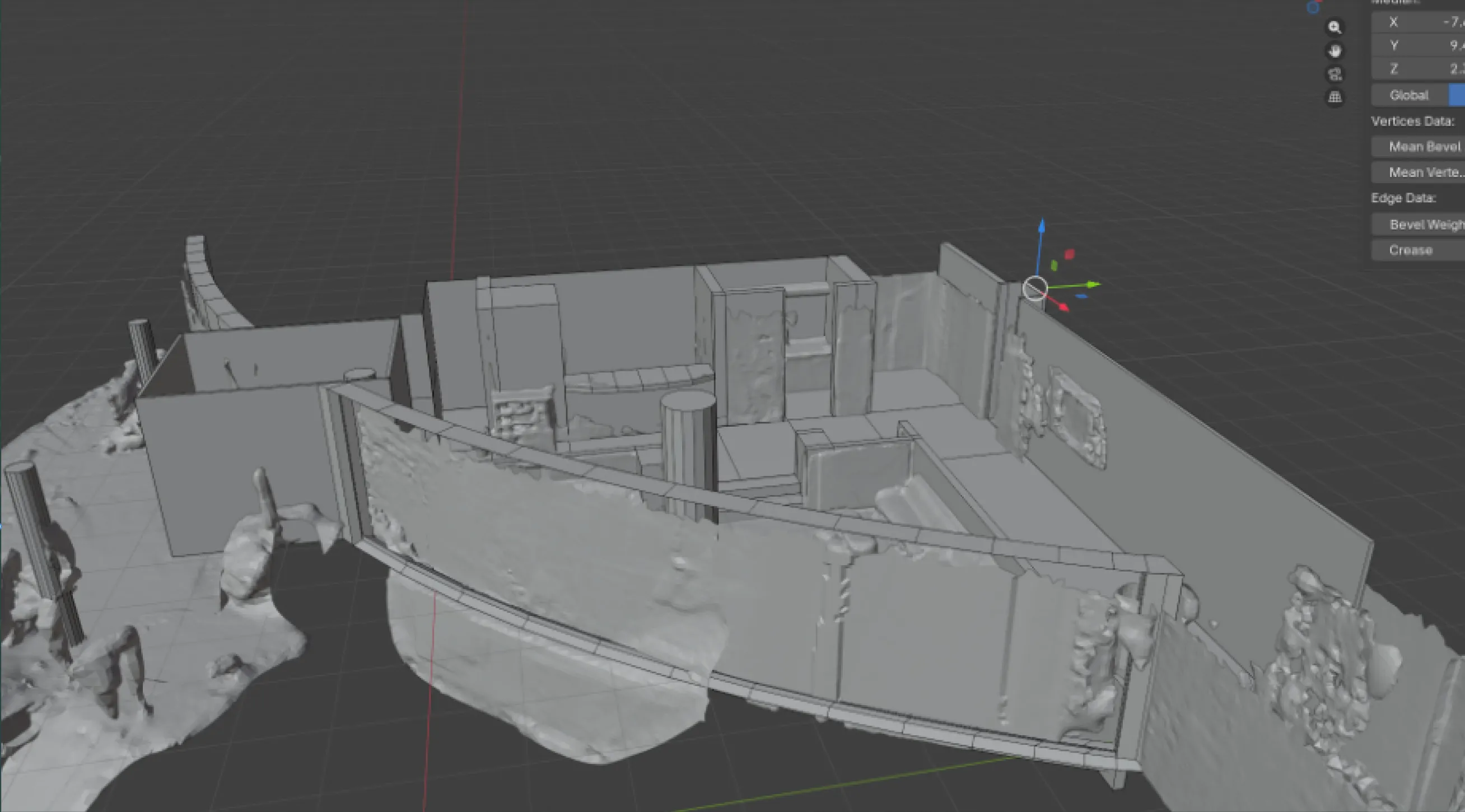
Task: Switch the Global orientation toggle
Action: point(1409,95)
